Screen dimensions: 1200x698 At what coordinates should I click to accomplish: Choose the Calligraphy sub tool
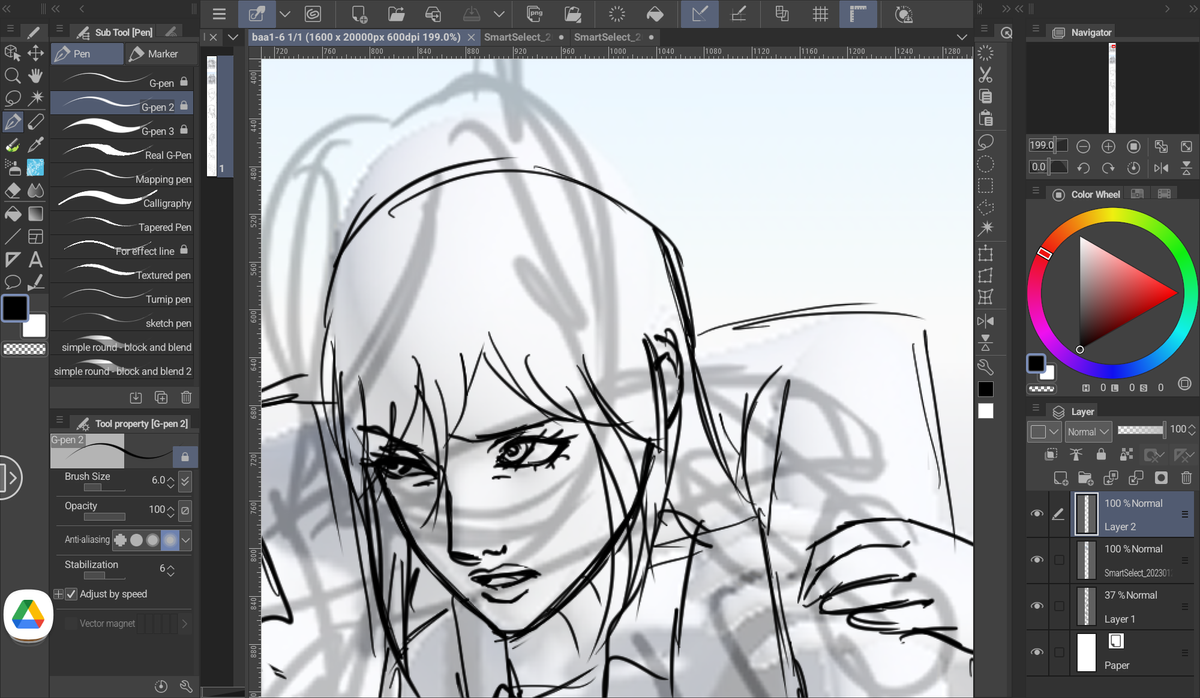[x=121, y=203]
